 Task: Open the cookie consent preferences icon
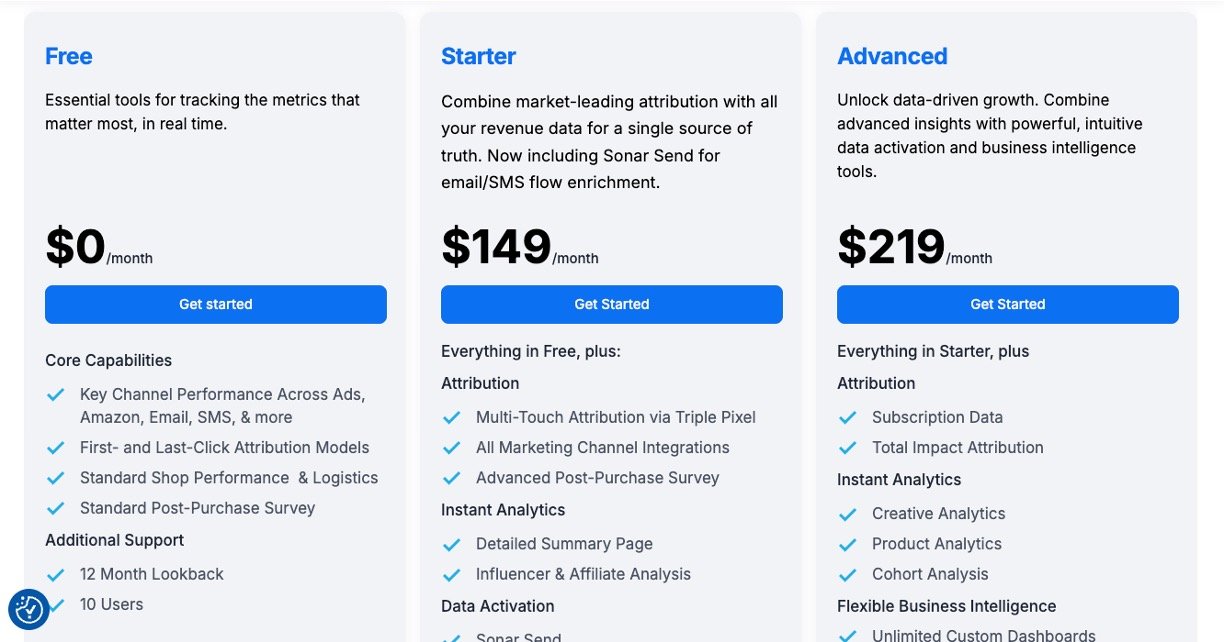29,609
